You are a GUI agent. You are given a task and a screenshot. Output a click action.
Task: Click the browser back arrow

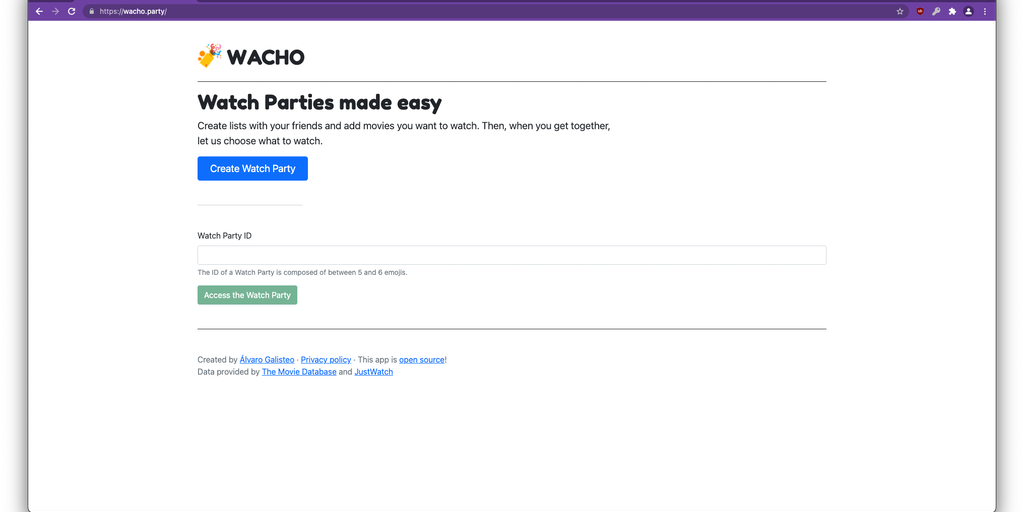coord(39,11)
